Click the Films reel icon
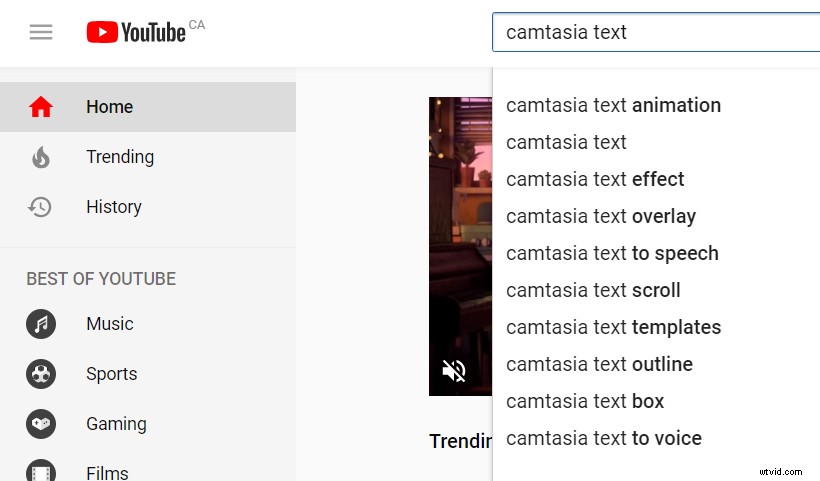Viewport: 820px width, 481px height. (x=41, y=471)
